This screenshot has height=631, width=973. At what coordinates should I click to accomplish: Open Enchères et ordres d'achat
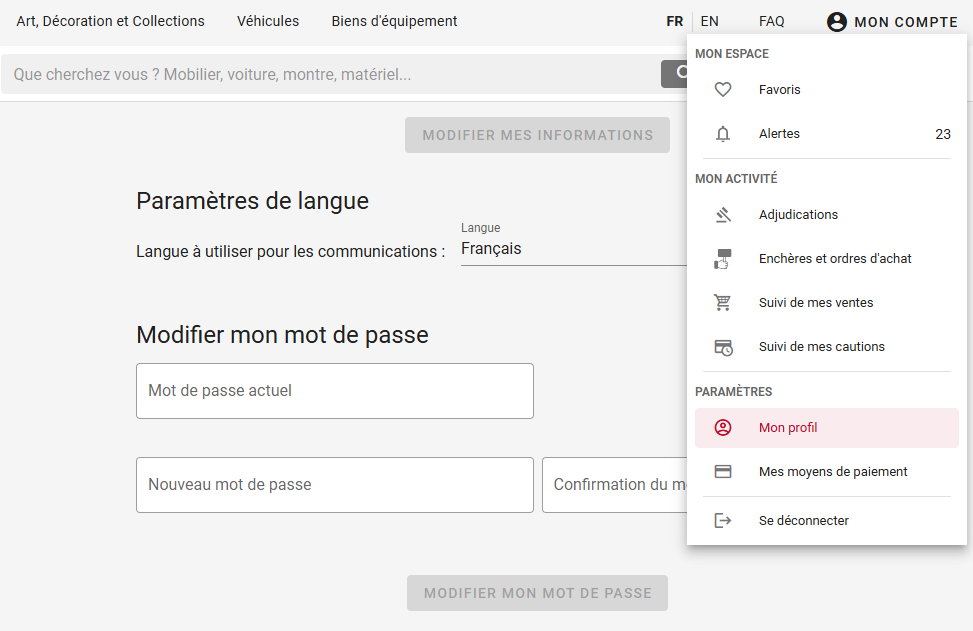827,259
